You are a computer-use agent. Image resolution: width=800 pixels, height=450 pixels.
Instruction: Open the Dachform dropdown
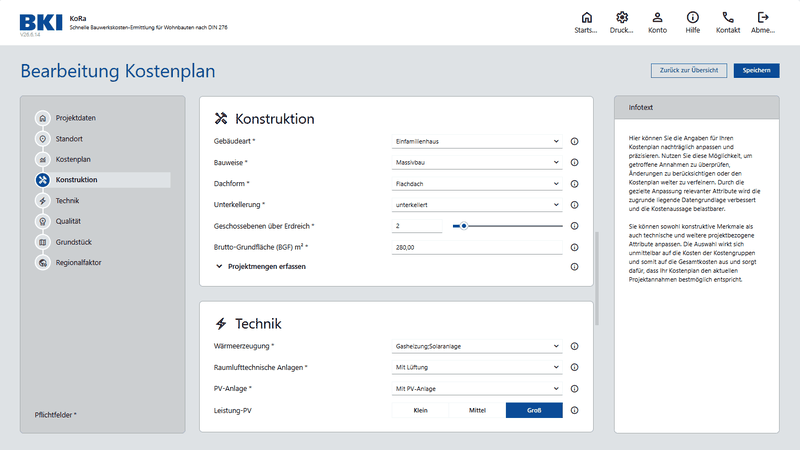[477, 184]
